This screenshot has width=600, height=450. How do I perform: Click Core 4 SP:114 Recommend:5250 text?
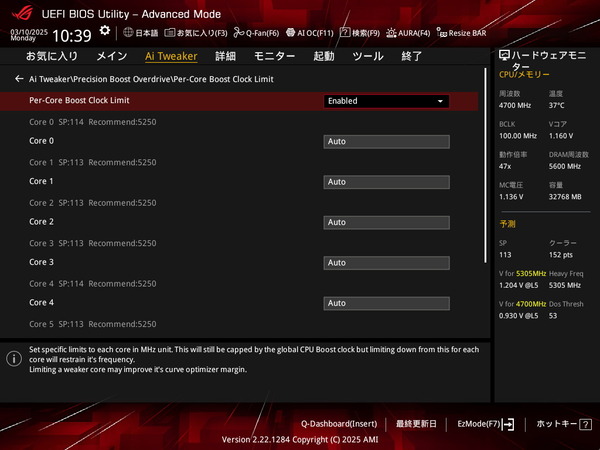click(93, 284)
